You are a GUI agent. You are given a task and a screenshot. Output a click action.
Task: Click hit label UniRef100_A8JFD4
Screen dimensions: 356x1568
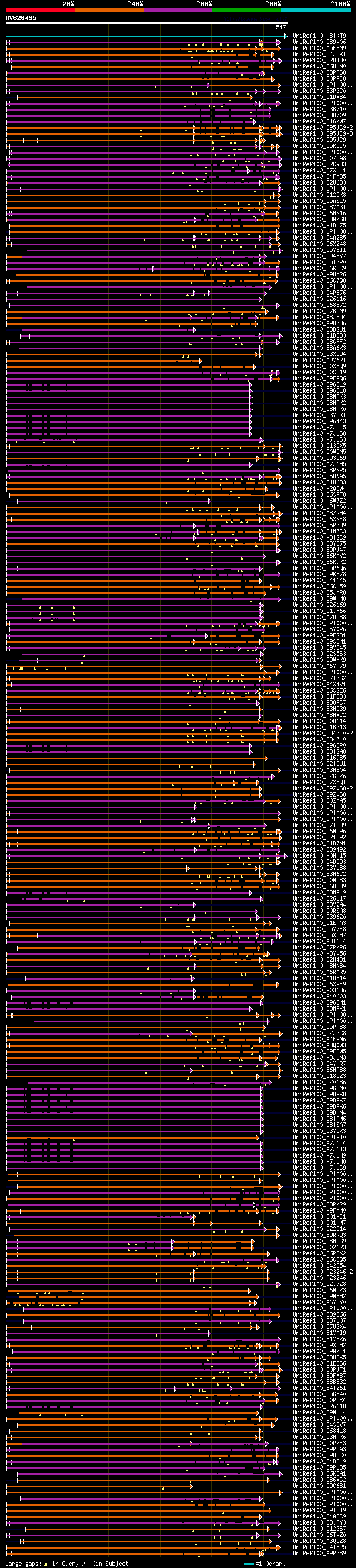click(x=319, y=317)
